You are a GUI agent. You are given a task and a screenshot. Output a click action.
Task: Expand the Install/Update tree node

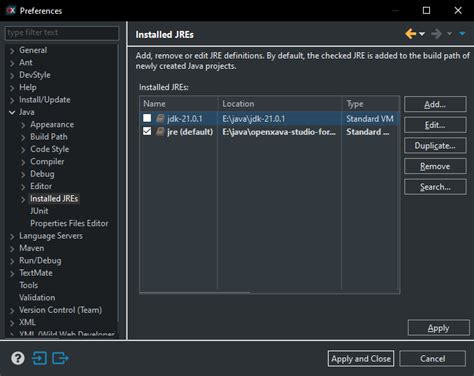pos(12,100)
